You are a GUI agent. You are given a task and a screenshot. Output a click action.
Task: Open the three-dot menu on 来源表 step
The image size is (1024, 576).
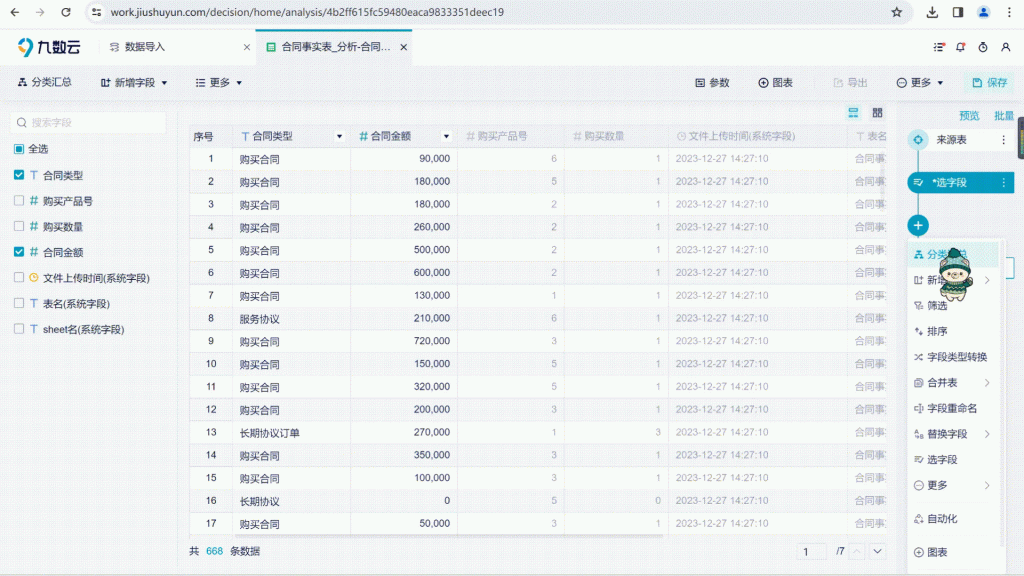[1003, 140]
